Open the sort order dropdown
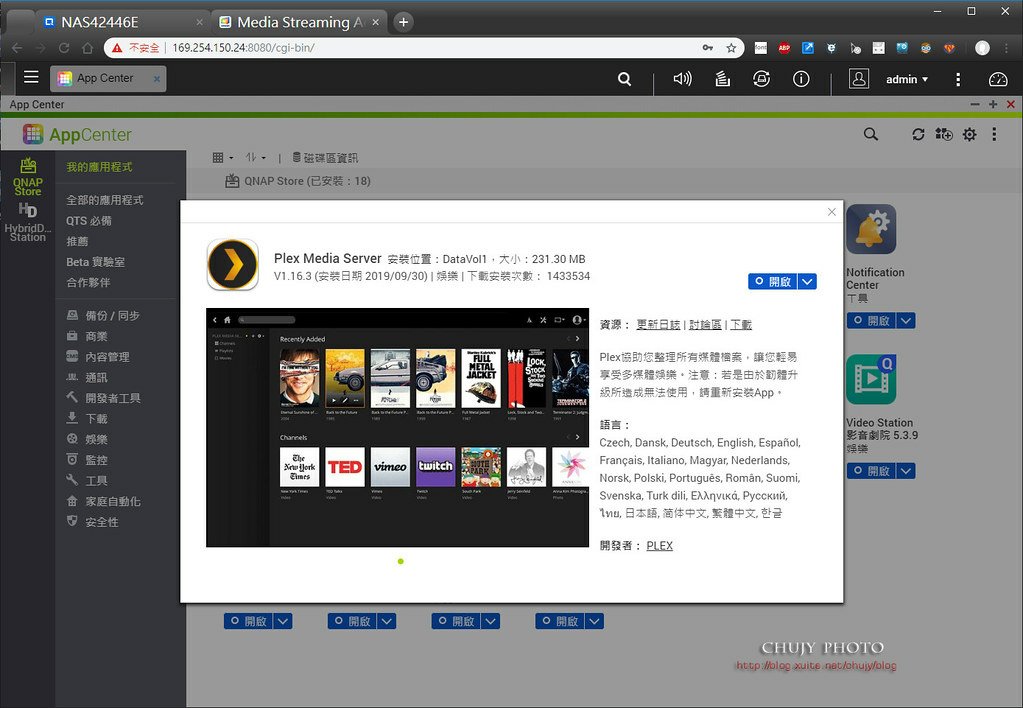The height and width of the screenshot is (708, 1023). 256,158
